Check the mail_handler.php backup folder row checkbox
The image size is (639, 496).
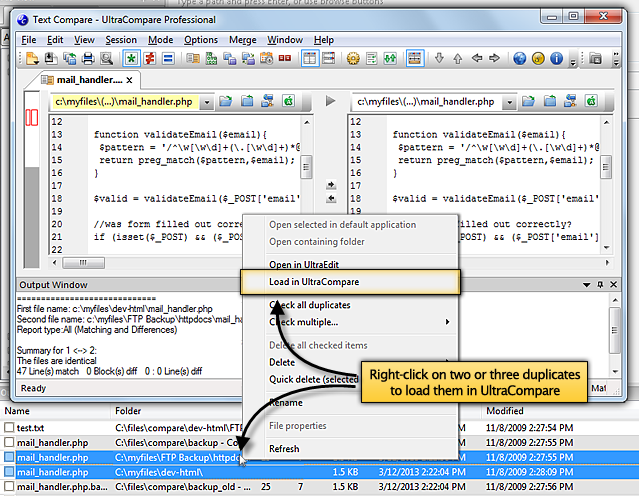(x=9, y=442)
